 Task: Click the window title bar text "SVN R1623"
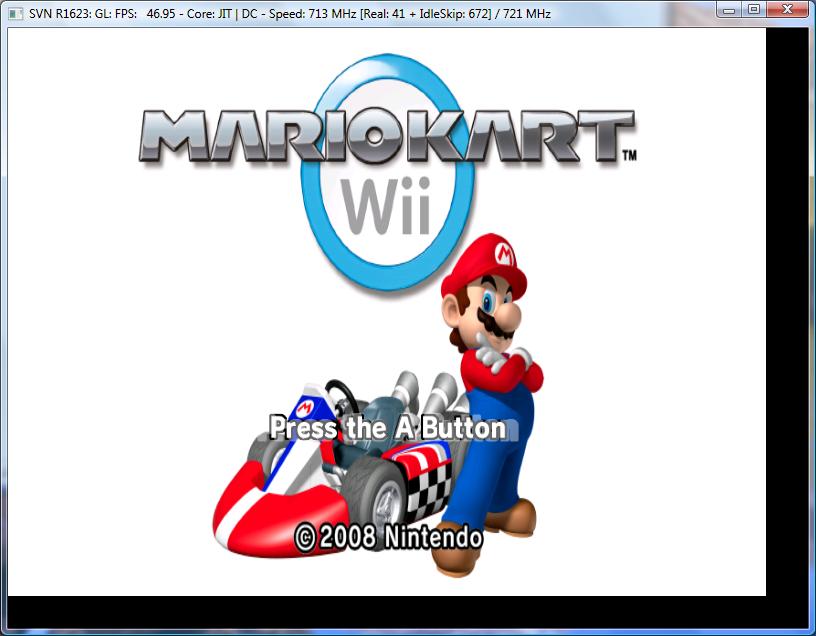click(58, 14)
